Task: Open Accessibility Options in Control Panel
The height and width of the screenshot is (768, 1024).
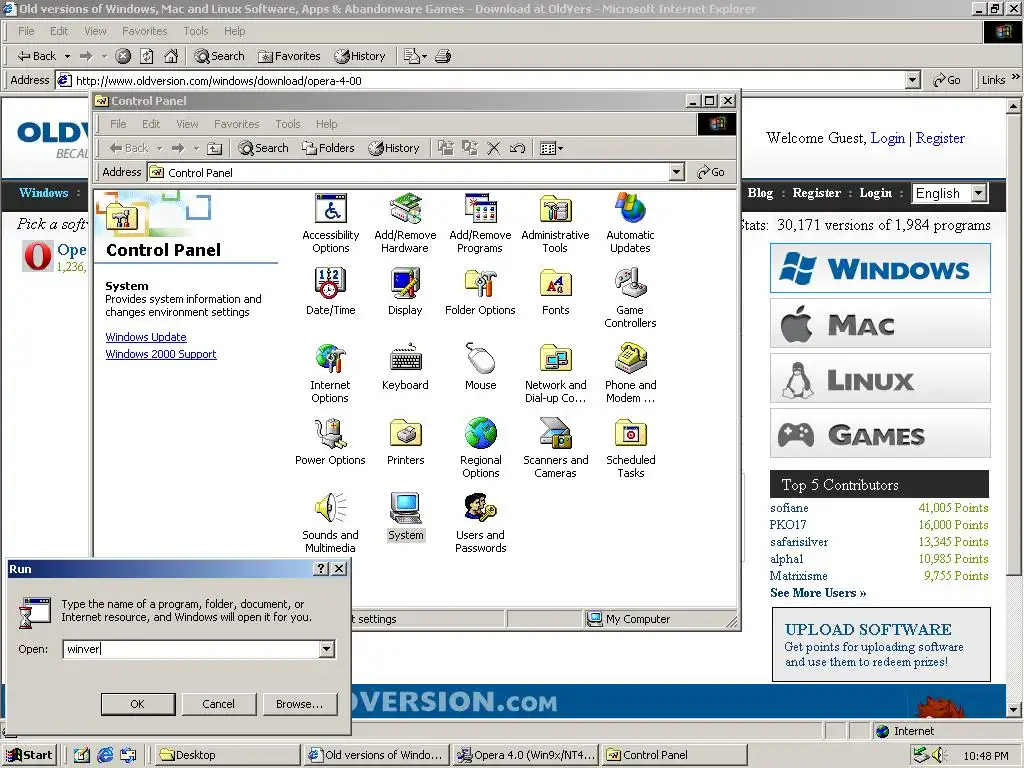Action: tap(330, 223)
